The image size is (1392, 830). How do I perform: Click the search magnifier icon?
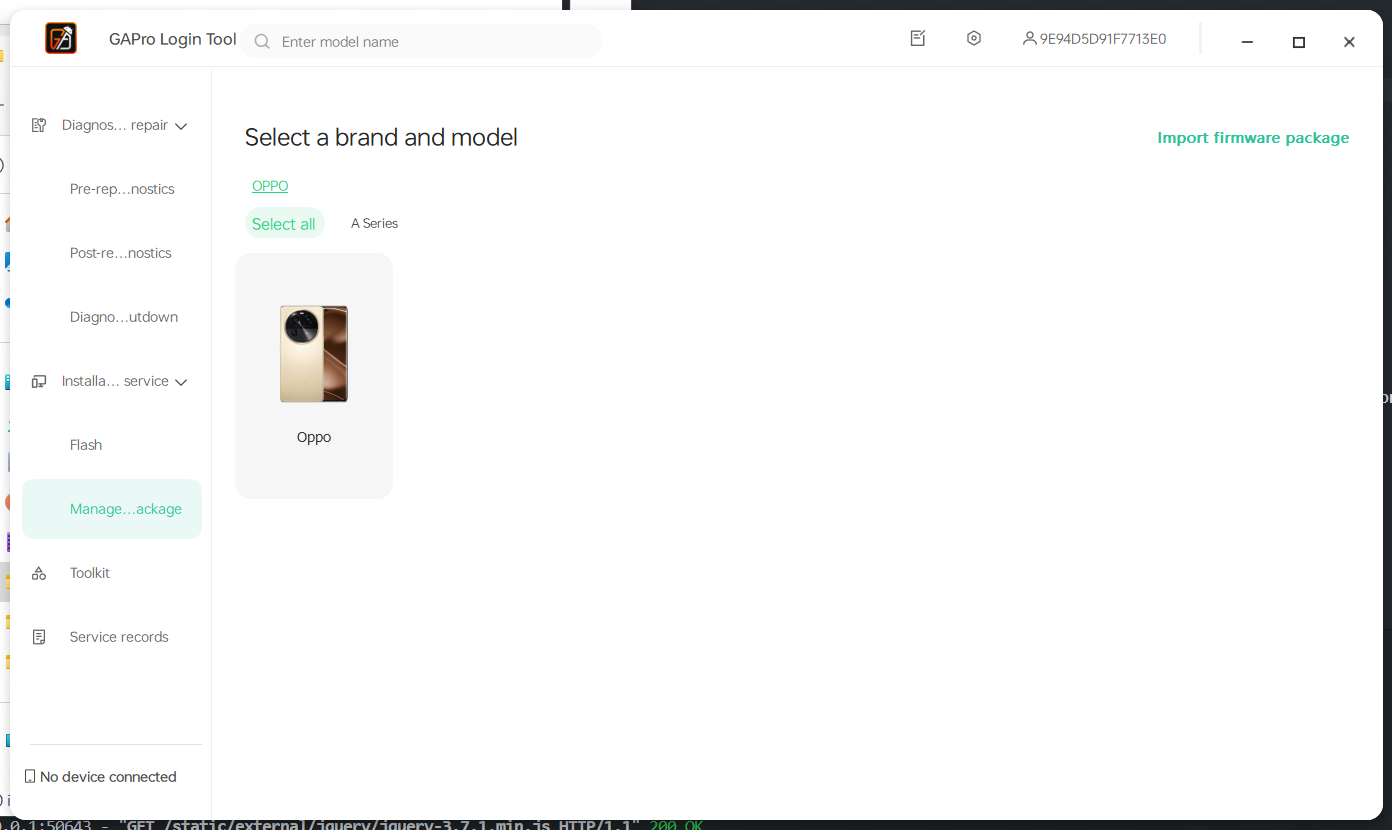tap(262, 42)
